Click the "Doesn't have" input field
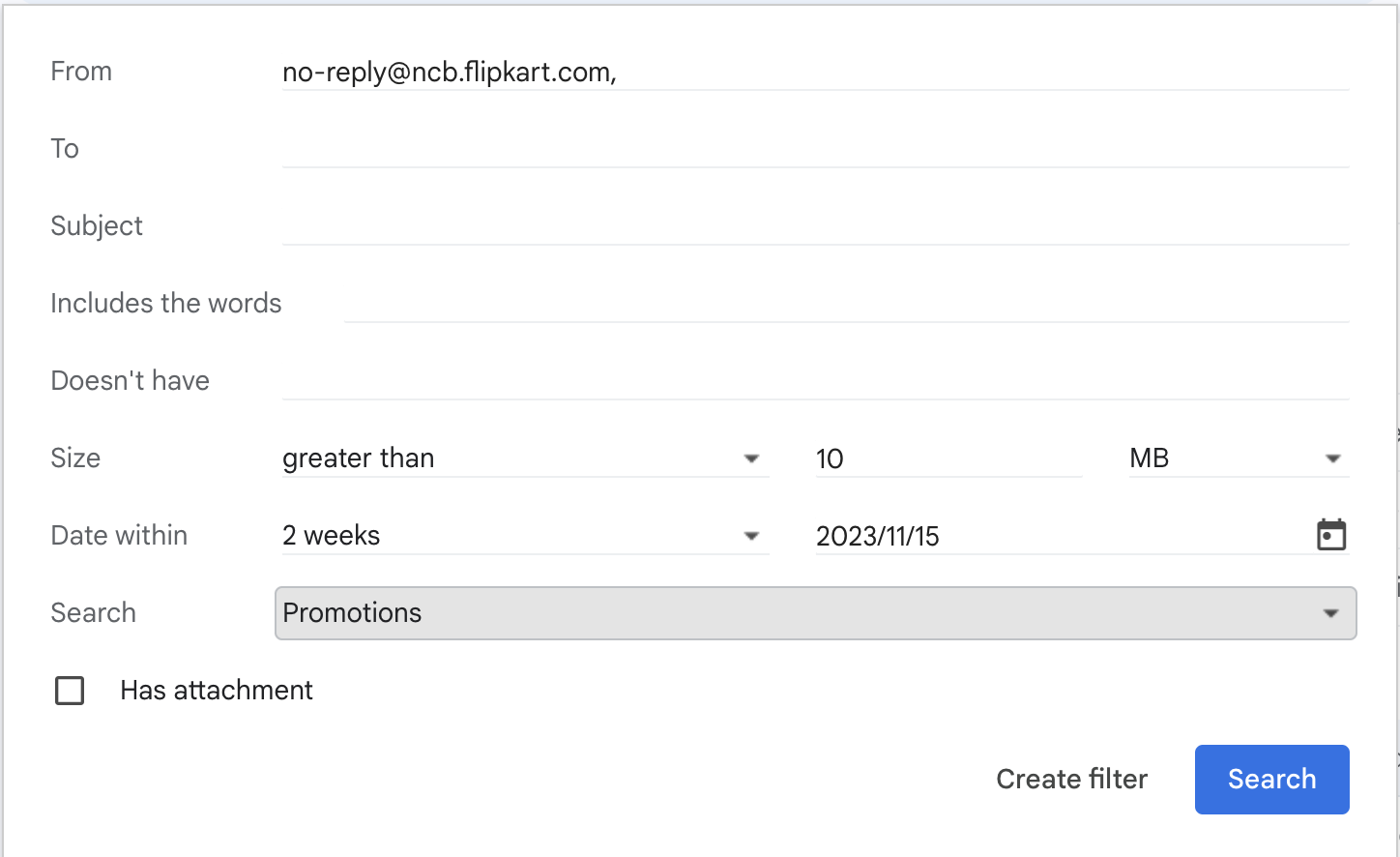This screenshot has width=1400, height=857. click(x=814, y=381)
